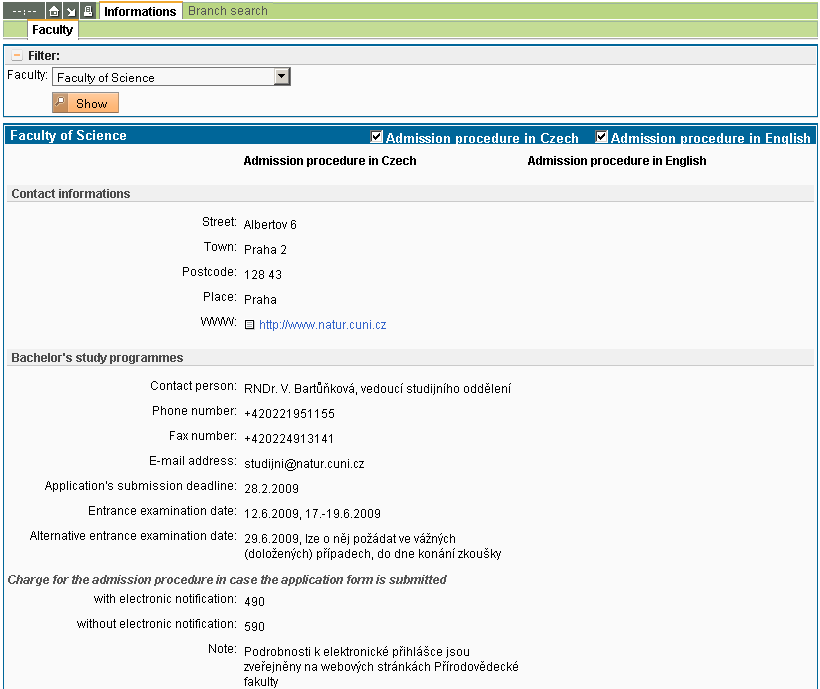
Task: Click the fax number +420224913141
Action: click(289, 439)
